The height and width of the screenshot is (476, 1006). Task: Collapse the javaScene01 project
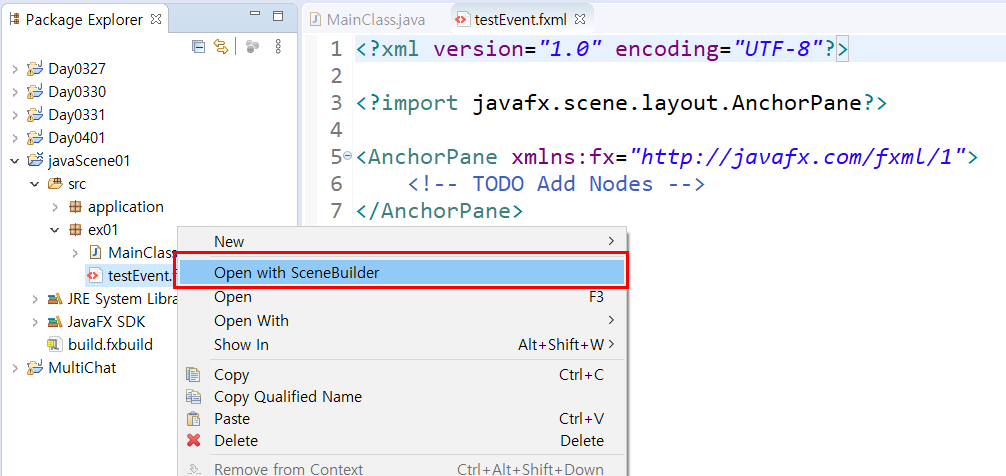point(15,161)
